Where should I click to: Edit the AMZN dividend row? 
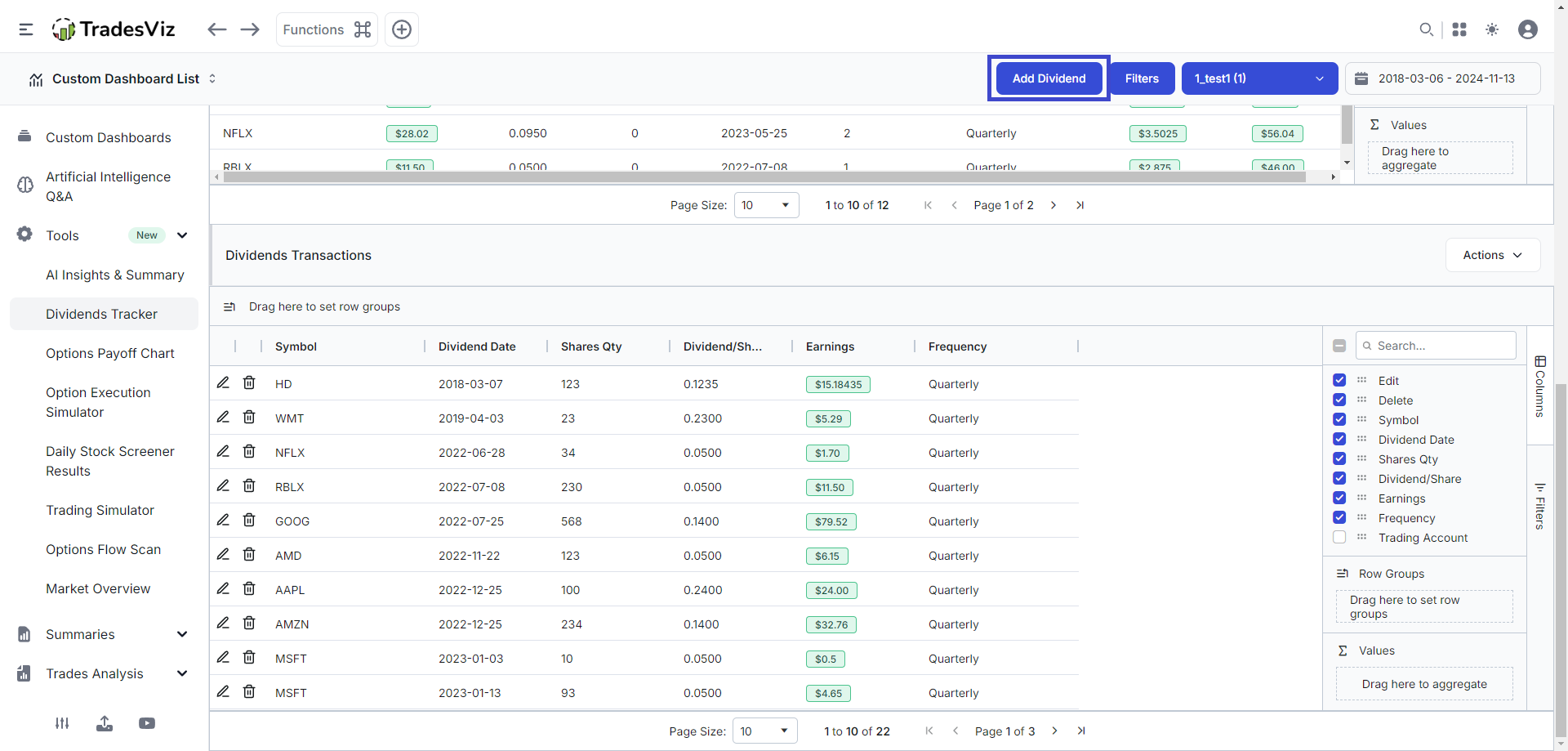(223, 623)
